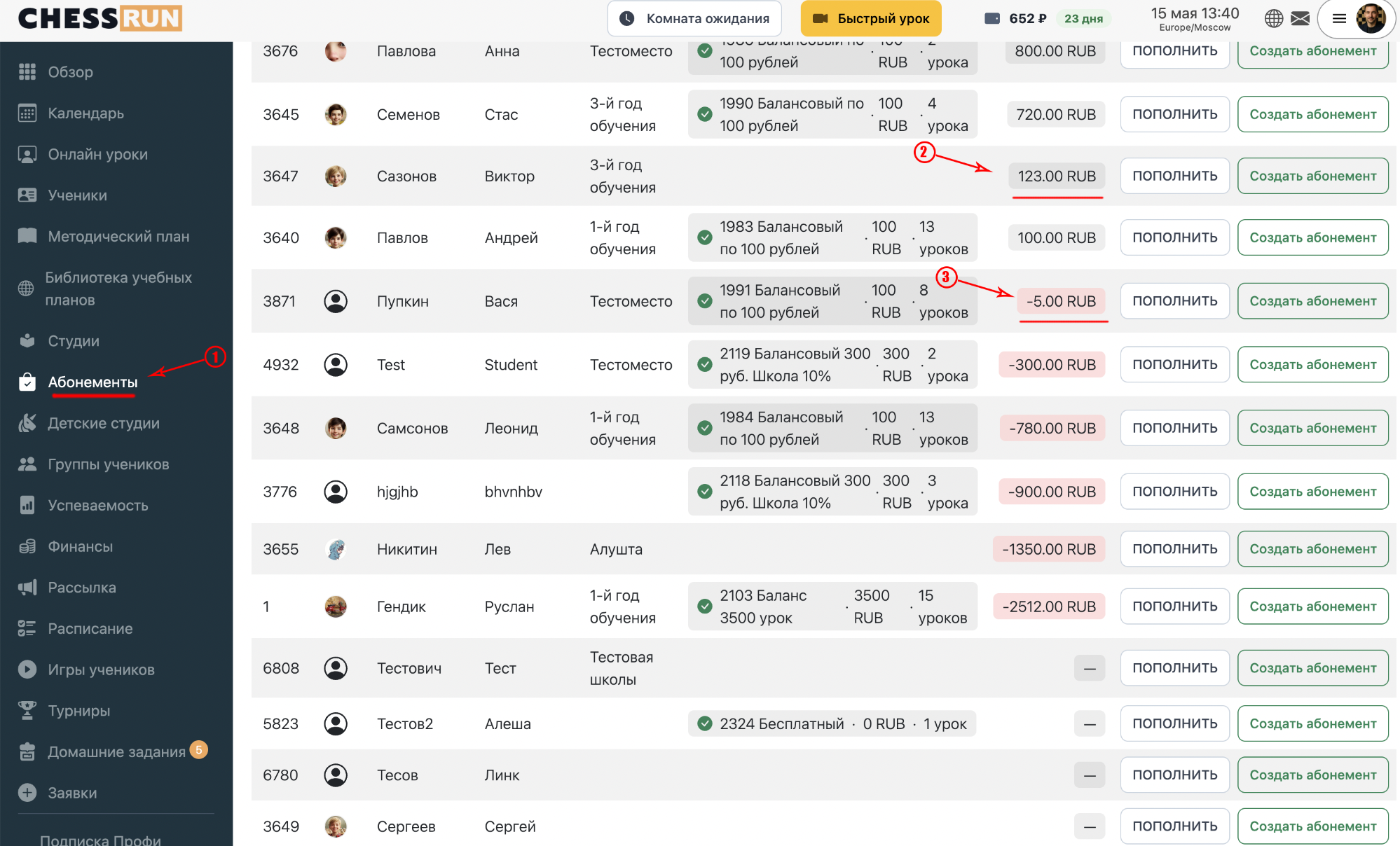
Task: Click the -5.00 RUB balance badge
Action: 1061,301
